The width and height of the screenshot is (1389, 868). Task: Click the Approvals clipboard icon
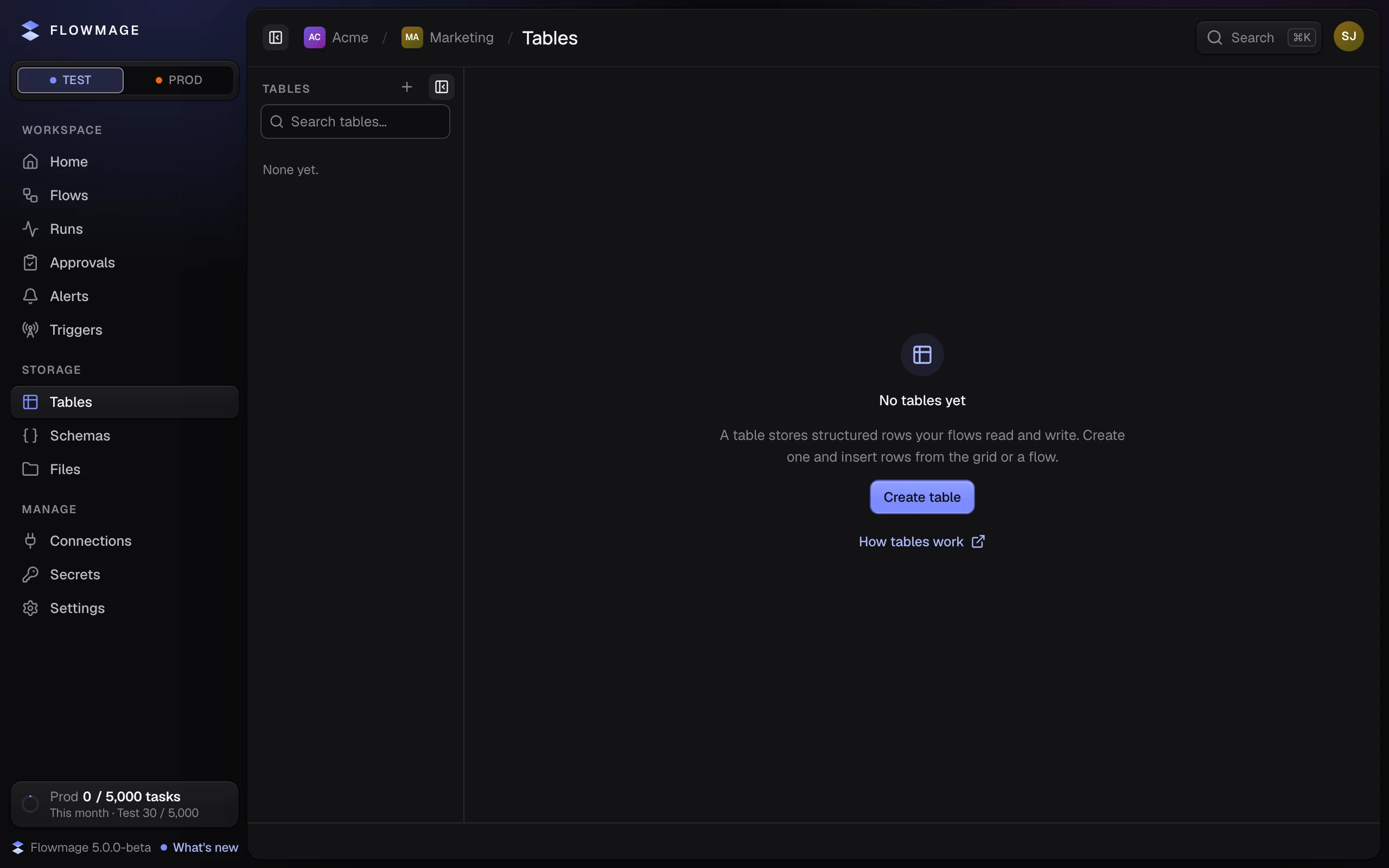30,263
